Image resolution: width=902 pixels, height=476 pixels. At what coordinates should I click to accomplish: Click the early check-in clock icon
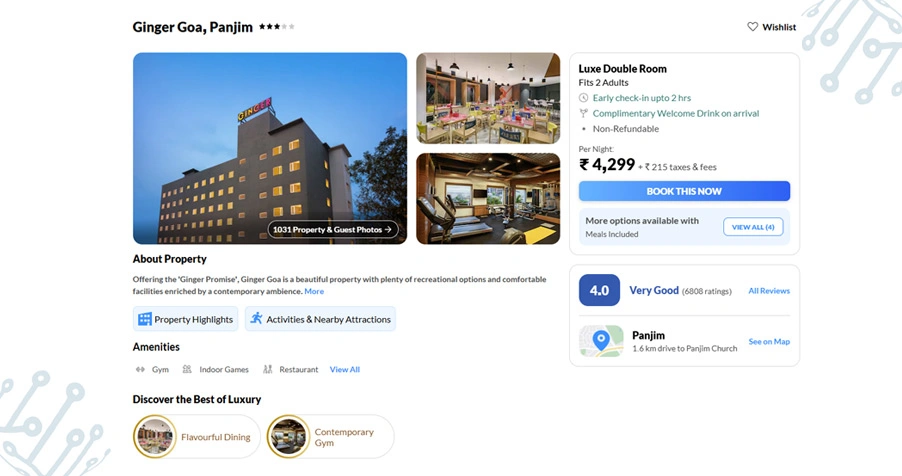click(x=583, y=98)
